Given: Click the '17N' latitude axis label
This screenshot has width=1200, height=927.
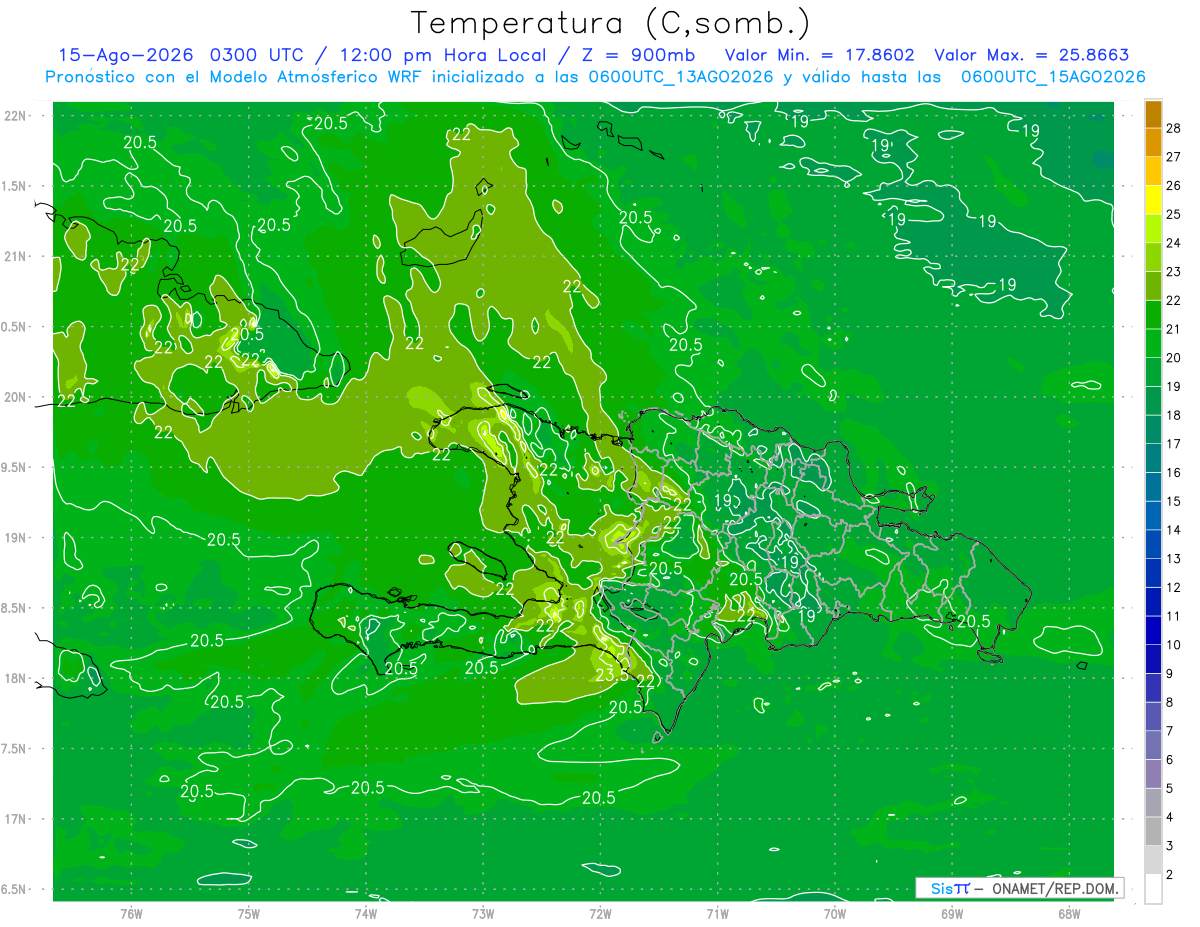Looking at the screenshot, I should pyautogui.click(x=16, y=819).
